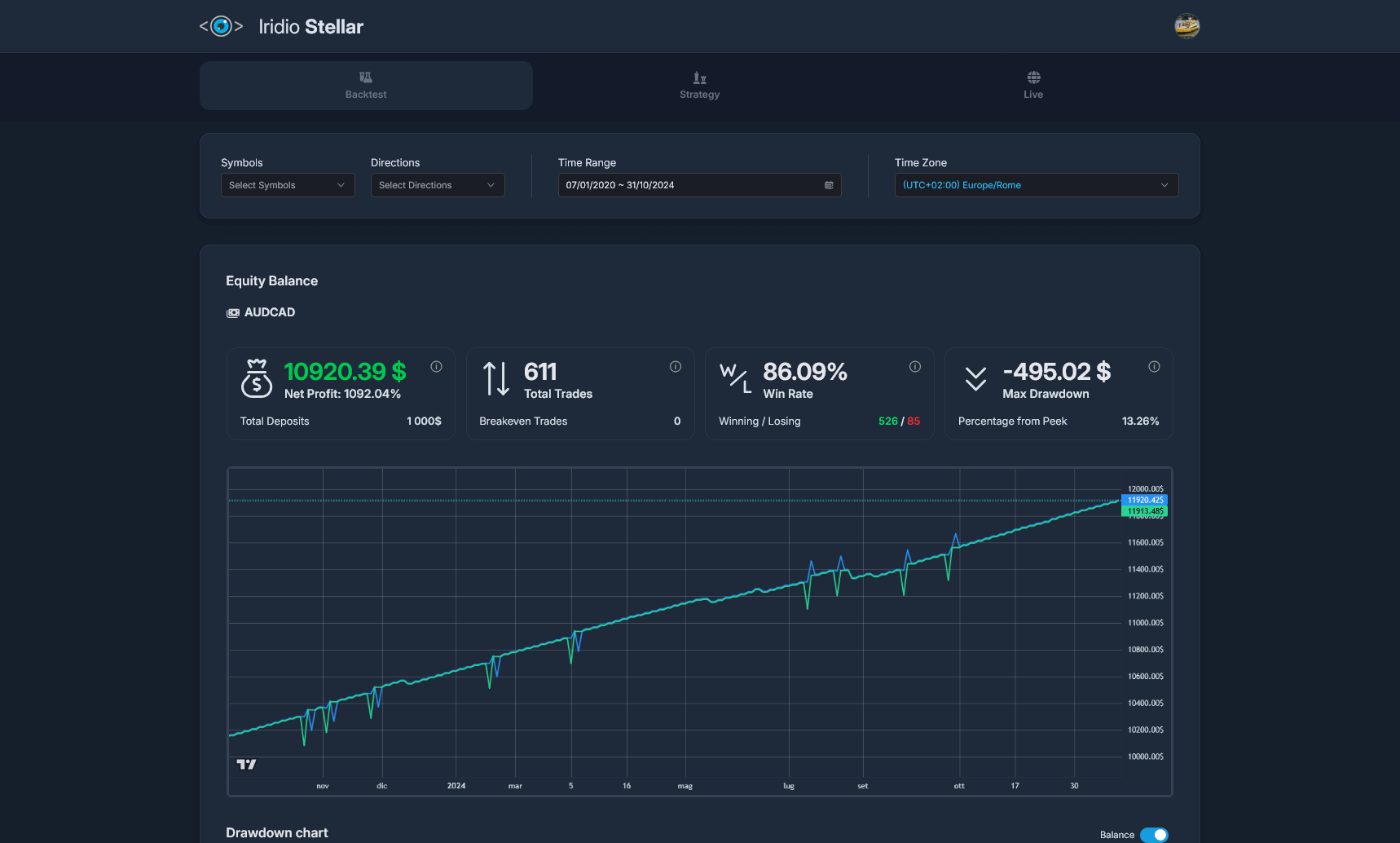Screen dimensions: 1400x843
Task: Click the 'Net Profit: 1092.04%' text
Action: click(x=342, y=394)
